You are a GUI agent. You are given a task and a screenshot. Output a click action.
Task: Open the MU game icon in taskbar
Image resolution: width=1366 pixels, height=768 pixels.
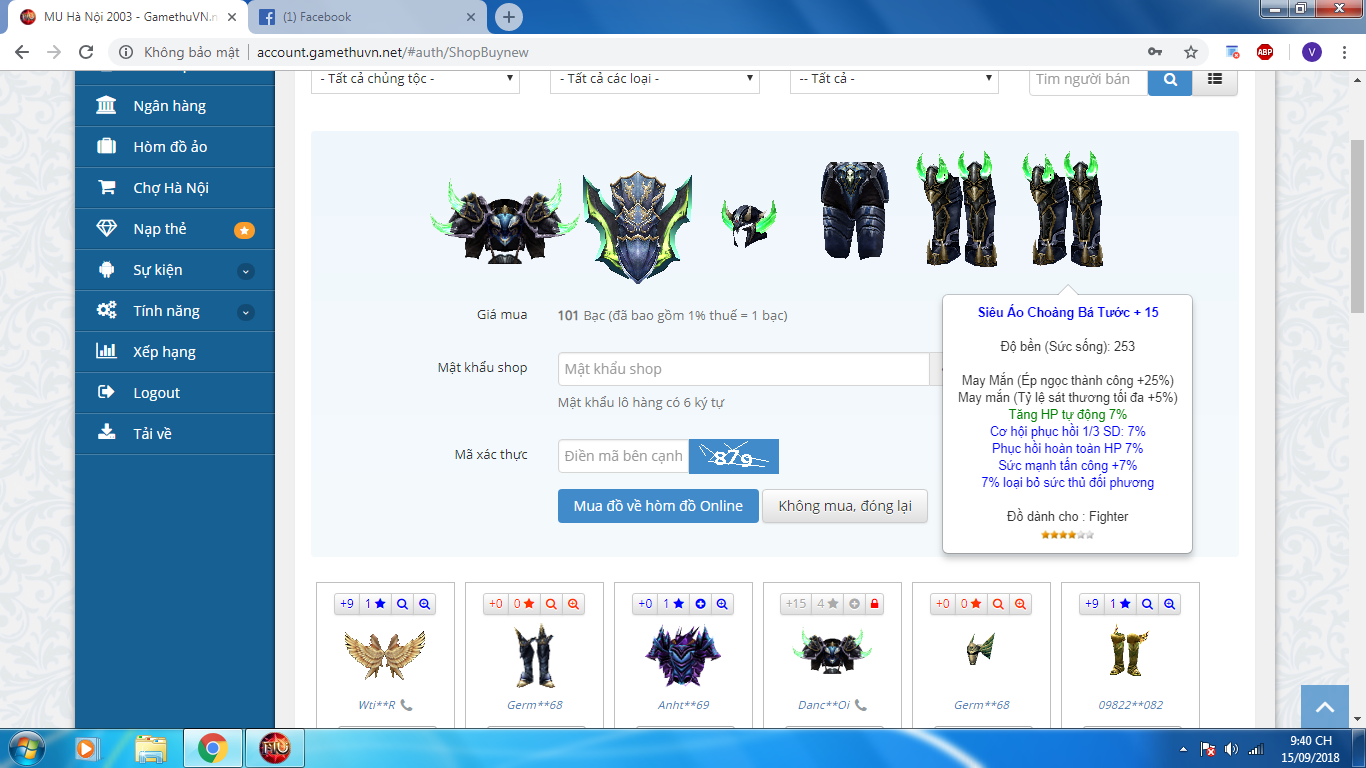click(x=275, y=747)
